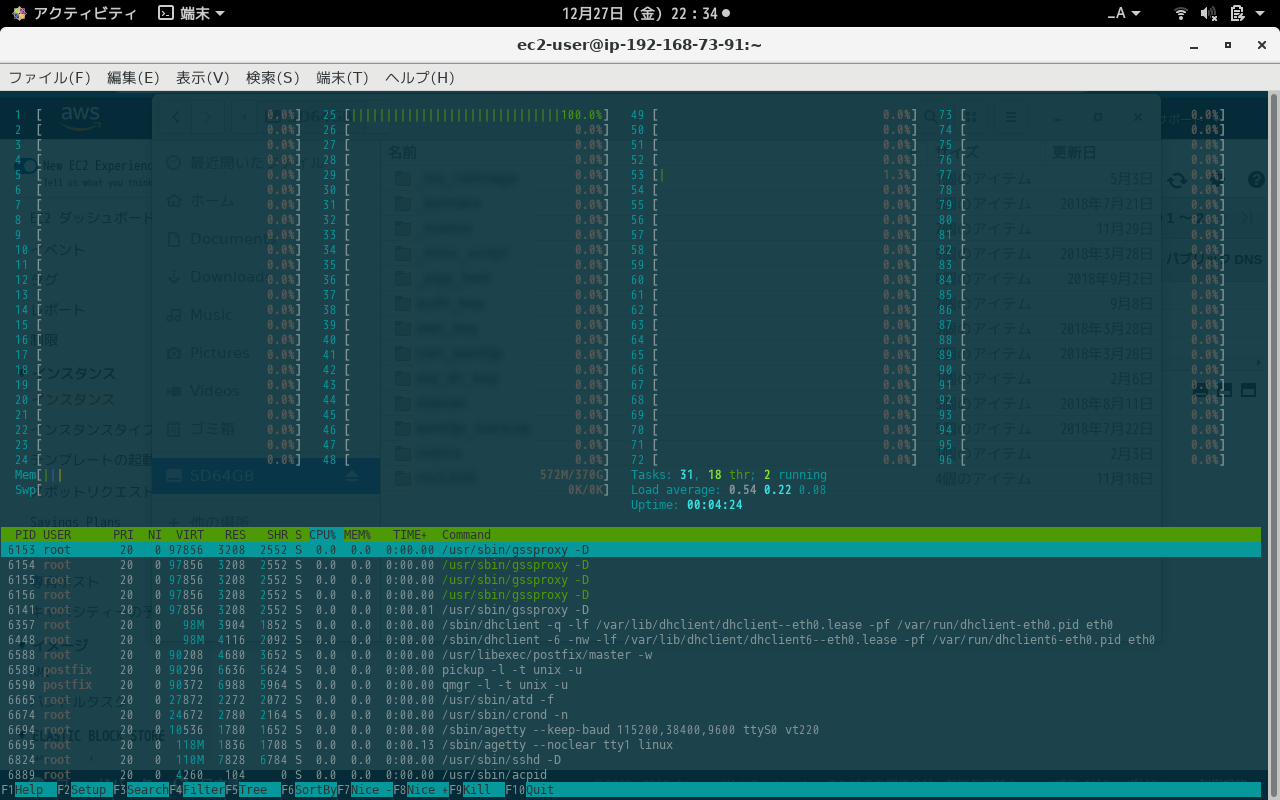Click the Load average readout
Viewport: 1280px width, 800px height.
pyautogui.click(x=728, y=490)
